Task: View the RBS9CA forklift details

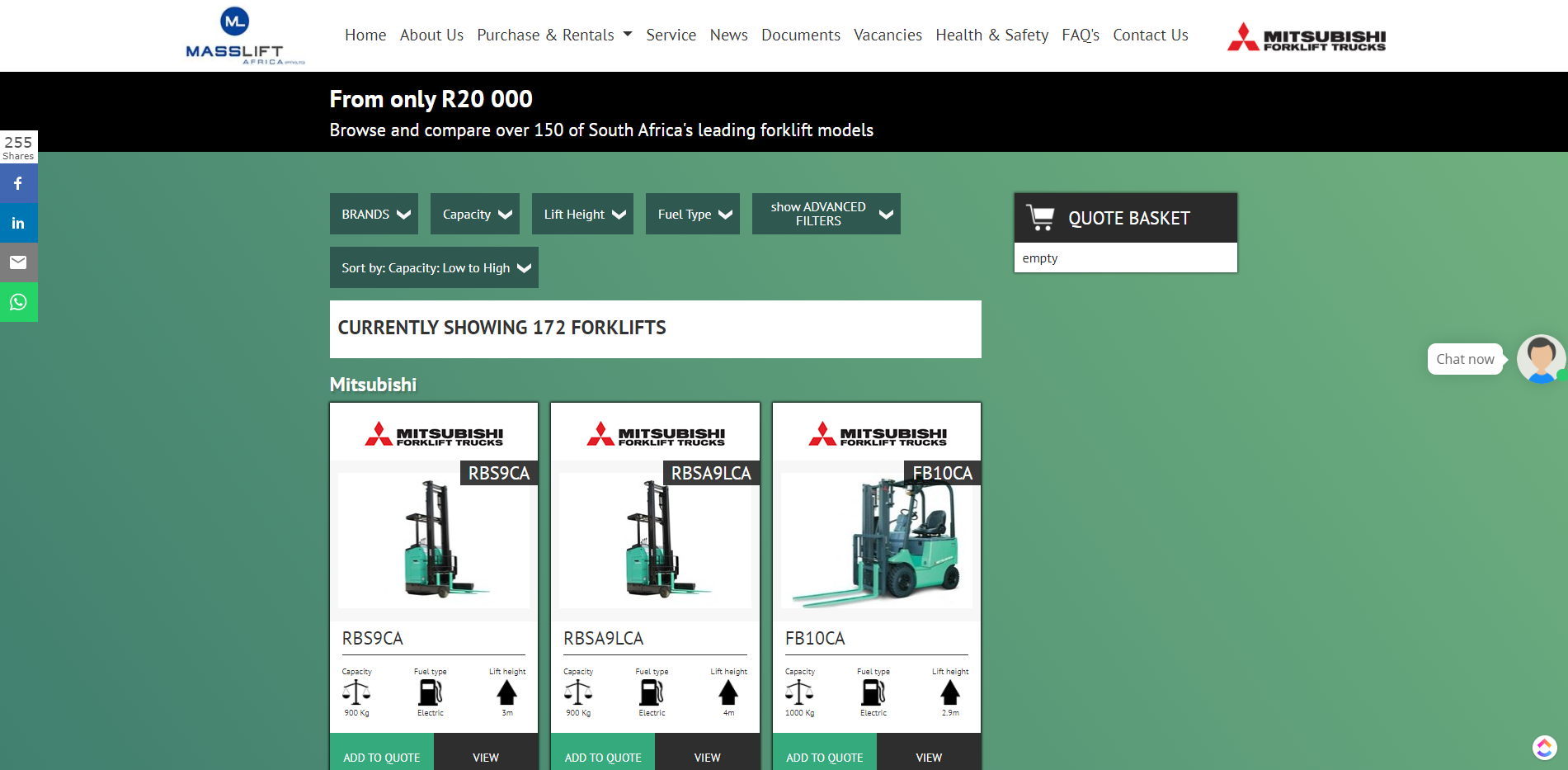Action: [x=486, y=752]
